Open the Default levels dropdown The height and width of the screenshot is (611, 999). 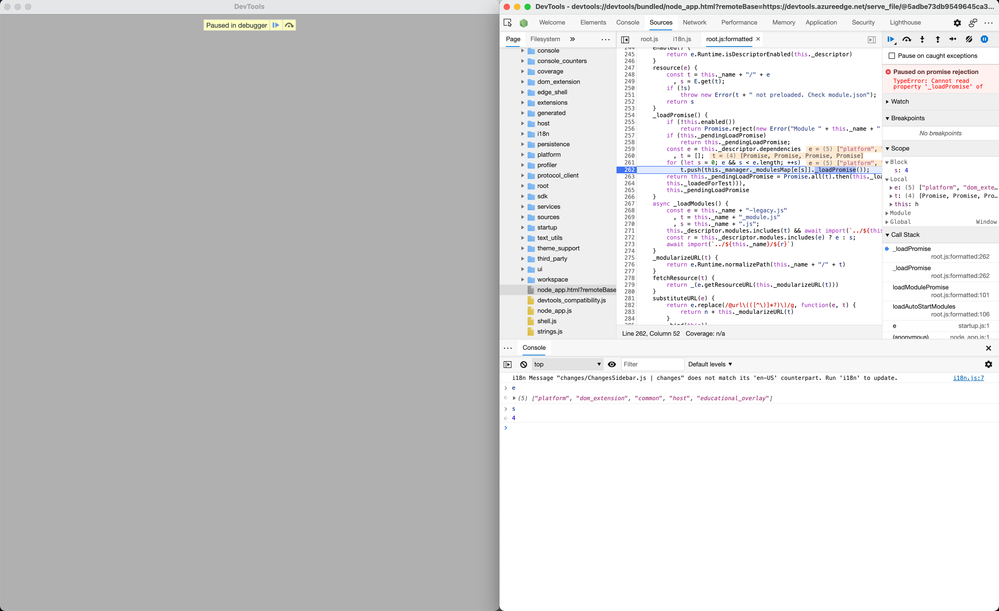[x=710, y=364]
